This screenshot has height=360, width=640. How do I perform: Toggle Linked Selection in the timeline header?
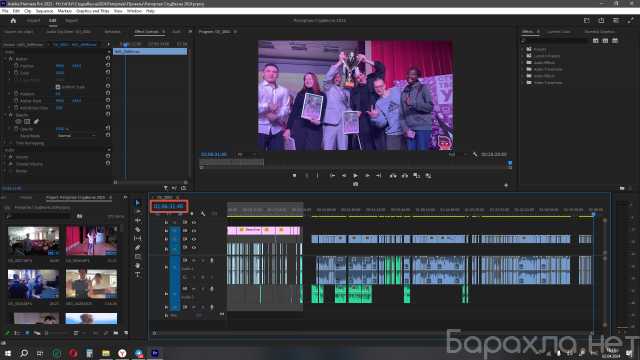[x=180, y=213]
